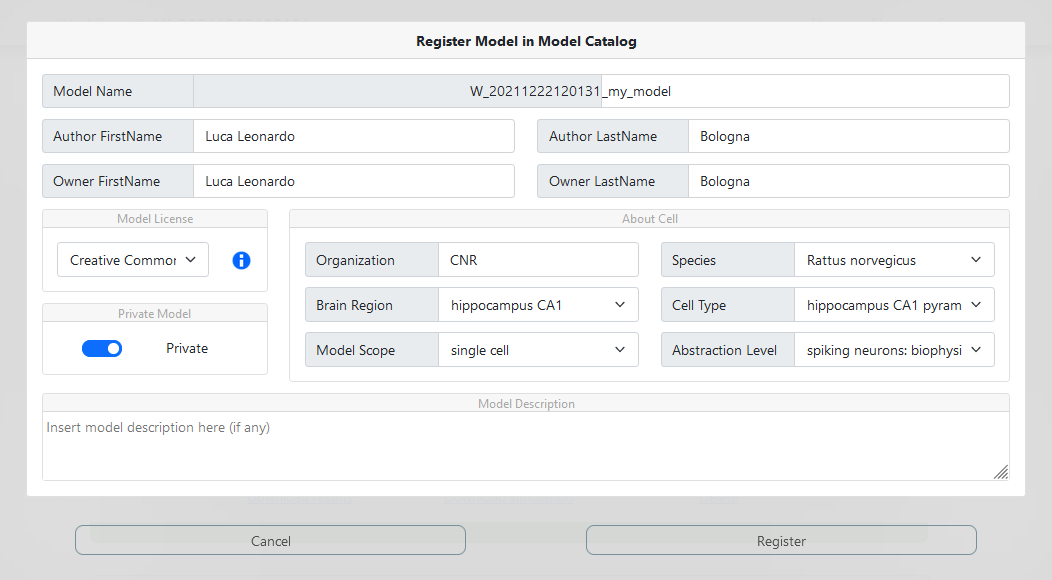
Task: Click the Cancel button
Action: click(x=270, y=540)
